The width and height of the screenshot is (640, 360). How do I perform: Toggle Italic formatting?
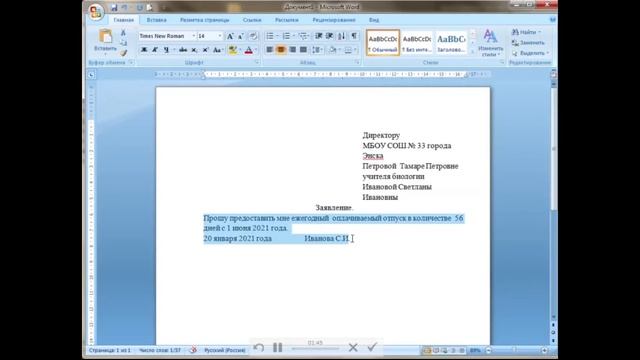coord(155,50)
